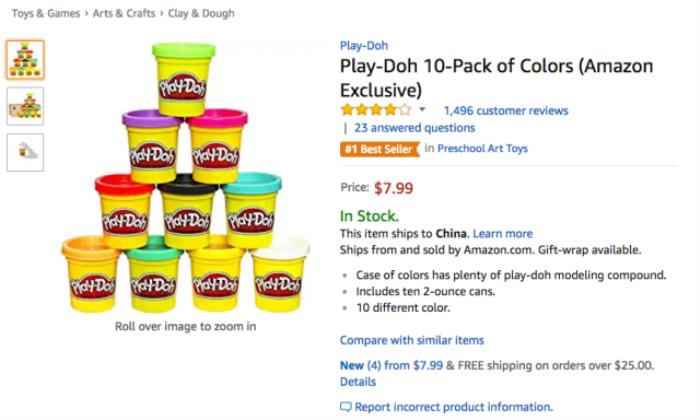The height and width of the screenshot is (420, 700).
Task: Navigate to Toys & Games breadcrumb
Action: coord(44,14)
